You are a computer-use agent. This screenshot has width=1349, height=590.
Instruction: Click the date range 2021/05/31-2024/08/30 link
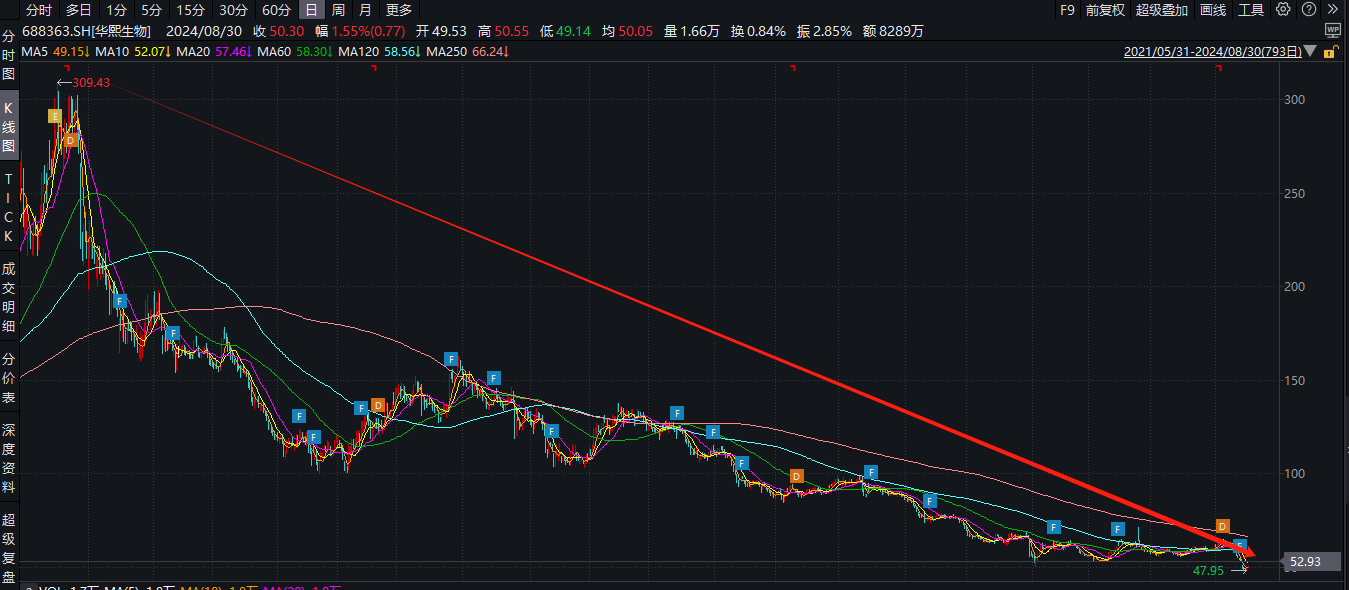(1211, 51)
